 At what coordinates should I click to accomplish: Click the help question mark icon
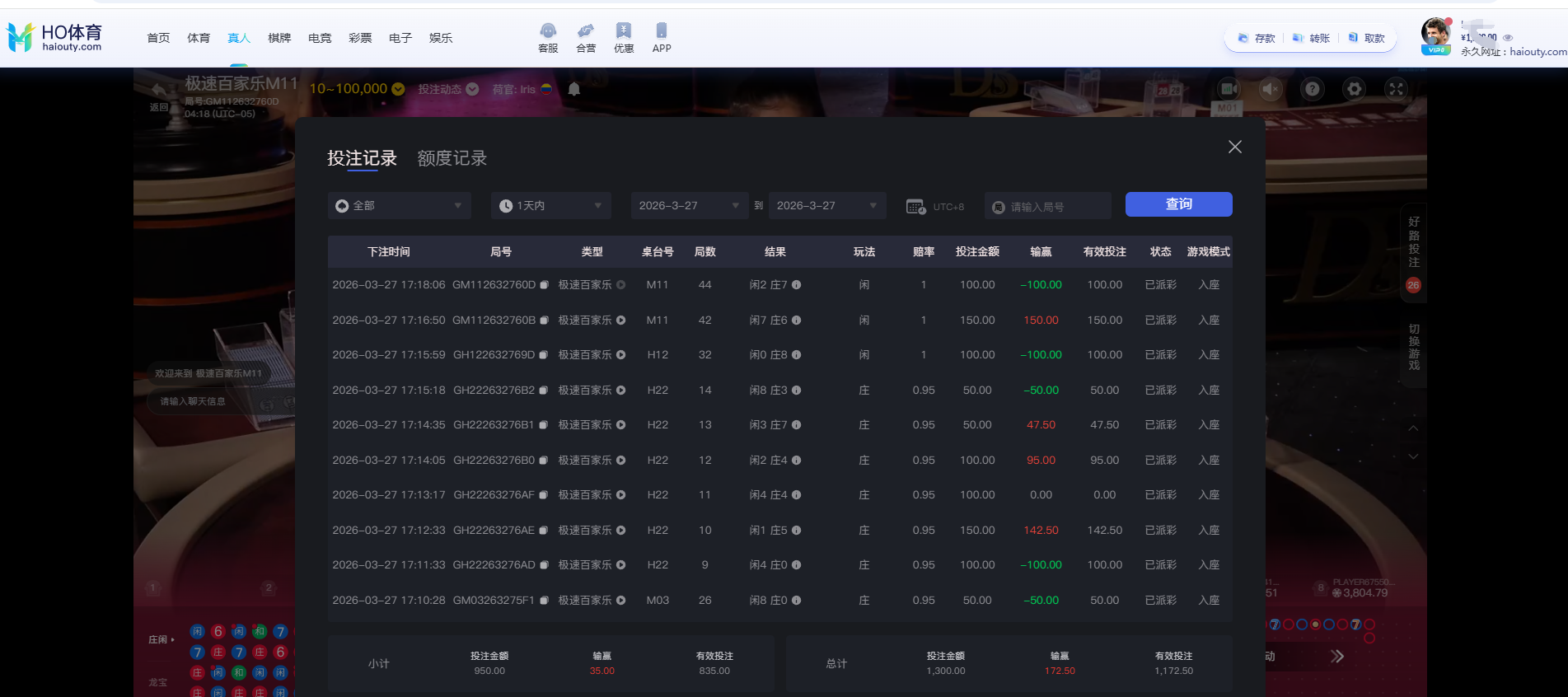coord(1313,89)
